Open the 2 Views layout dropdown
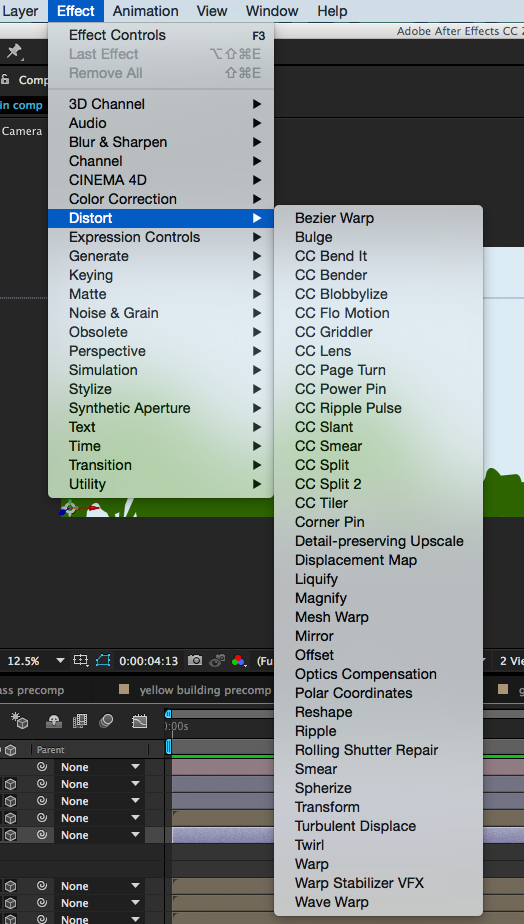 coord(510,661)
